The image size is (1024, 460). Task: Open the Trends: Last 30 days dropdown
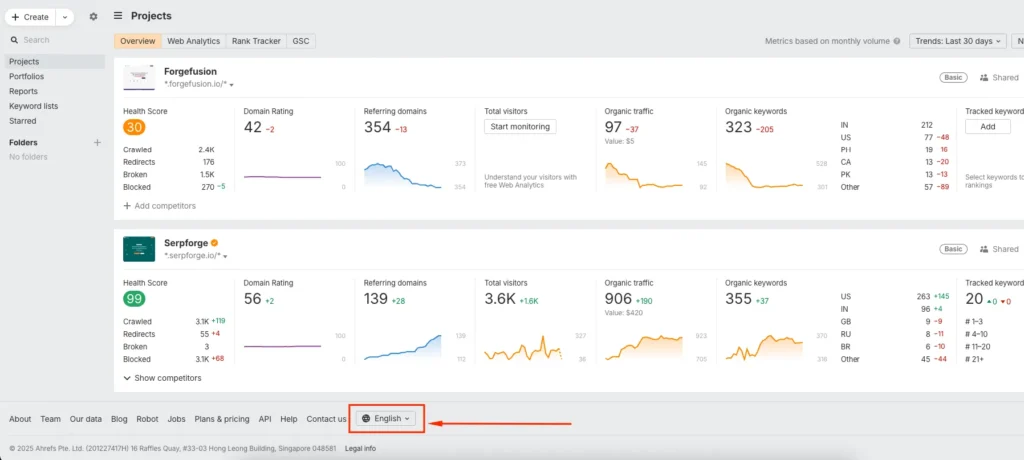coord(957,41)
